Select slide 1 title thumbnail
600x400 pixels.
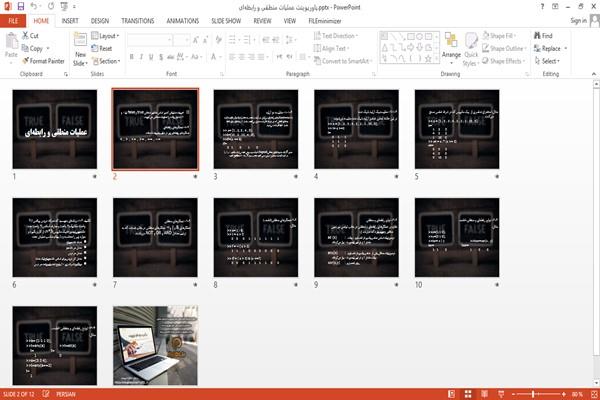pos(55,129)
